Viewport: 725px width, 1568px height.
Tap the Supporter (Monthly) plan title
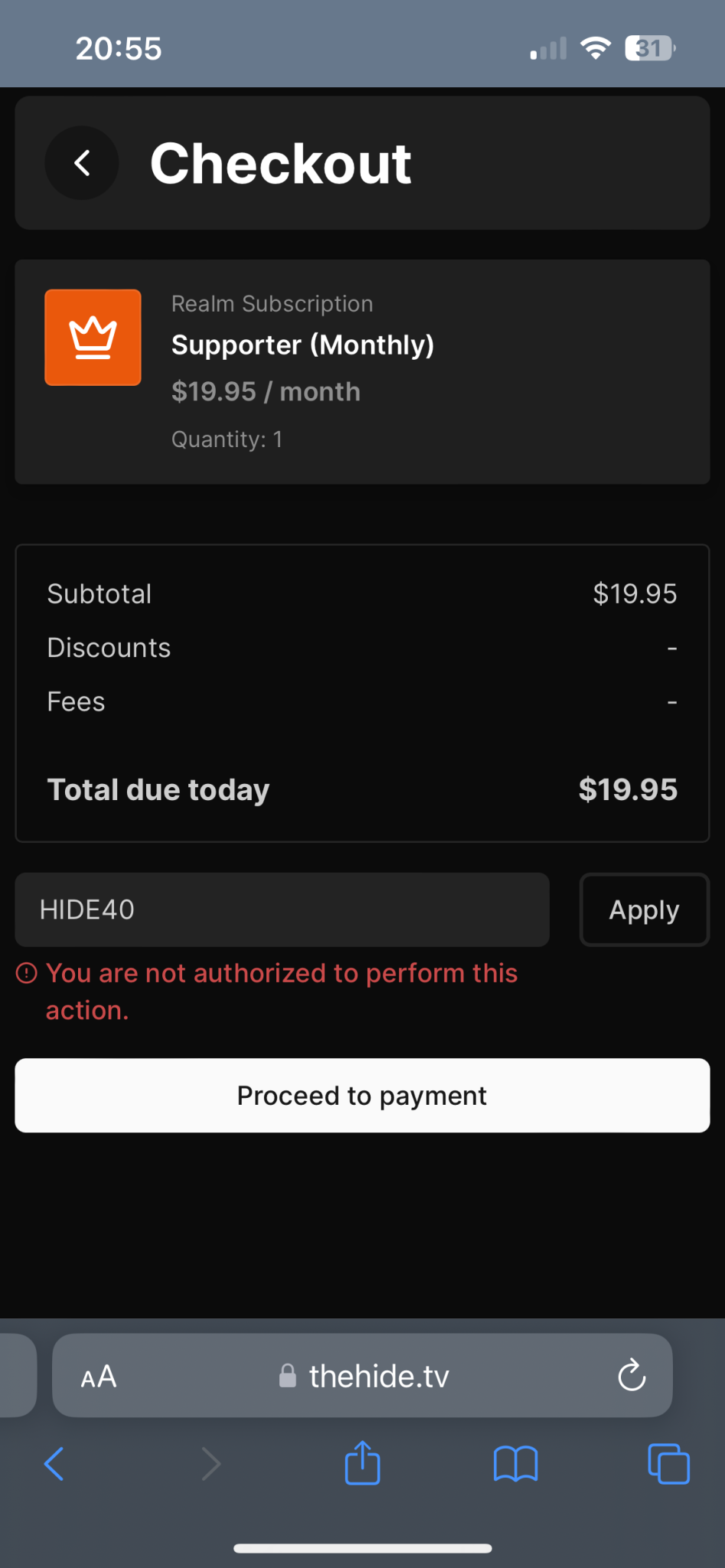click(x=302, y=345)
